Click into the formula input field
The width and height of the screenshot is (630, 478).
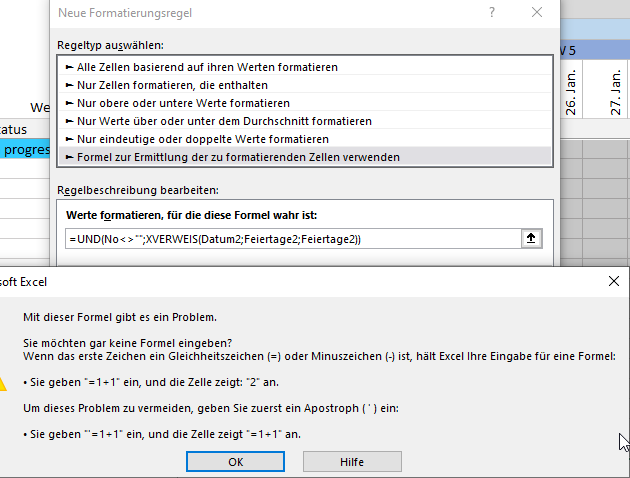point(293,239)
